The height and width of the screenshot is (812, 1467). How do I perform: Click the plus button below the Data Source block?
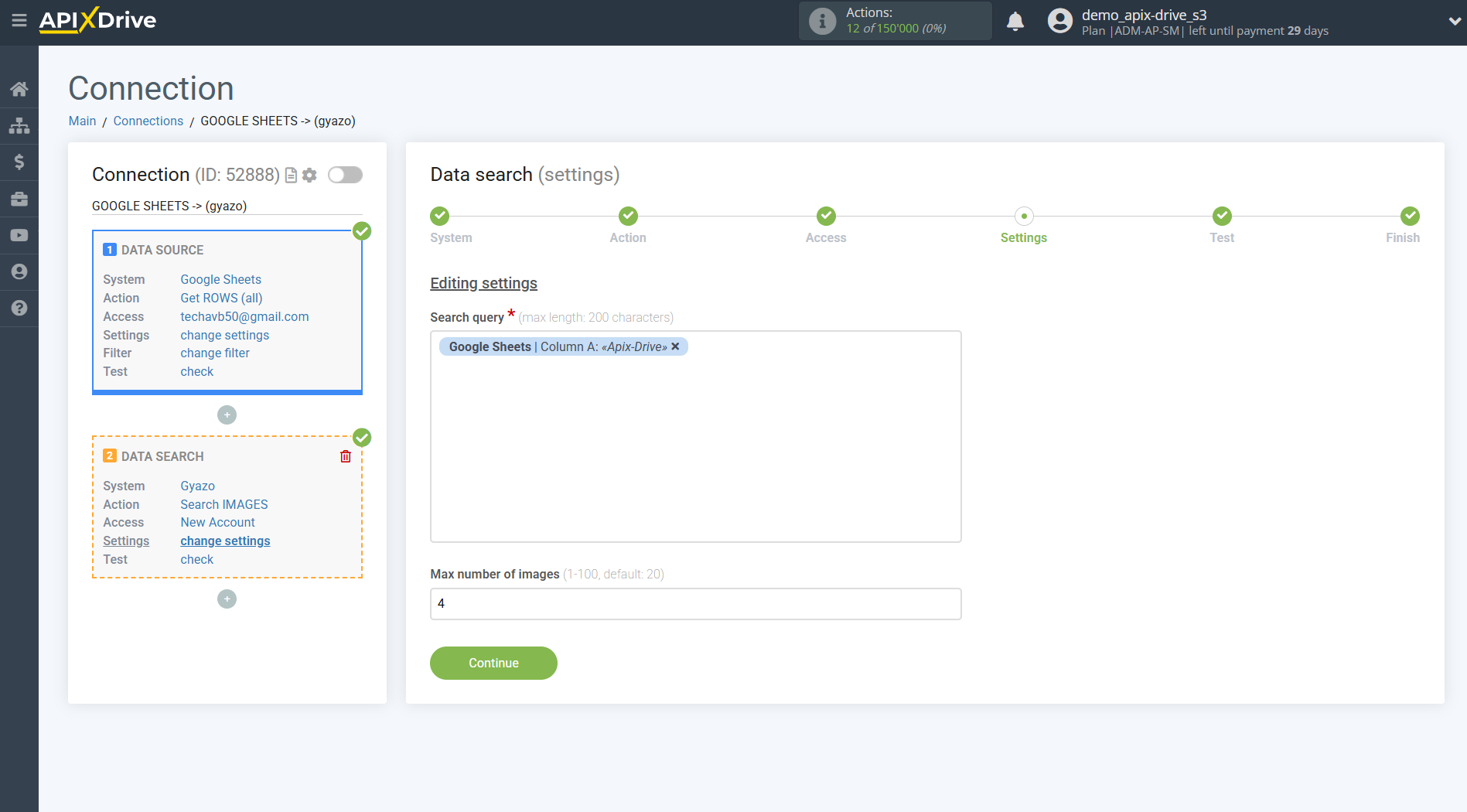pyautogui.click(x=227, y=415)
